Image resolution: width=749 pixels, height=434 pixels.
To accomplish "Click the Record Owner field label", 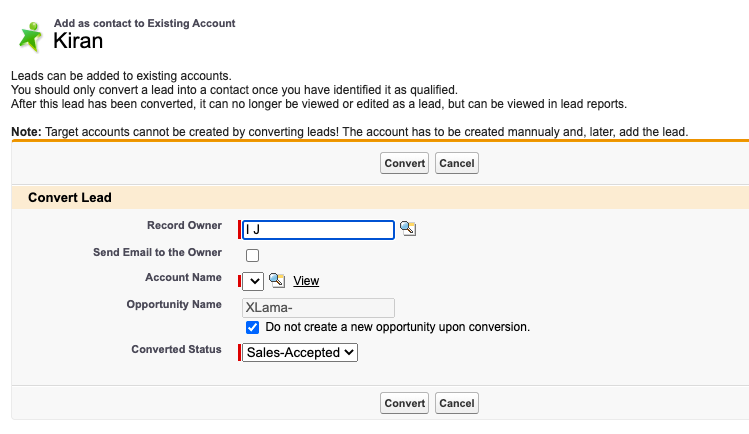I will (x=184, y=226).
